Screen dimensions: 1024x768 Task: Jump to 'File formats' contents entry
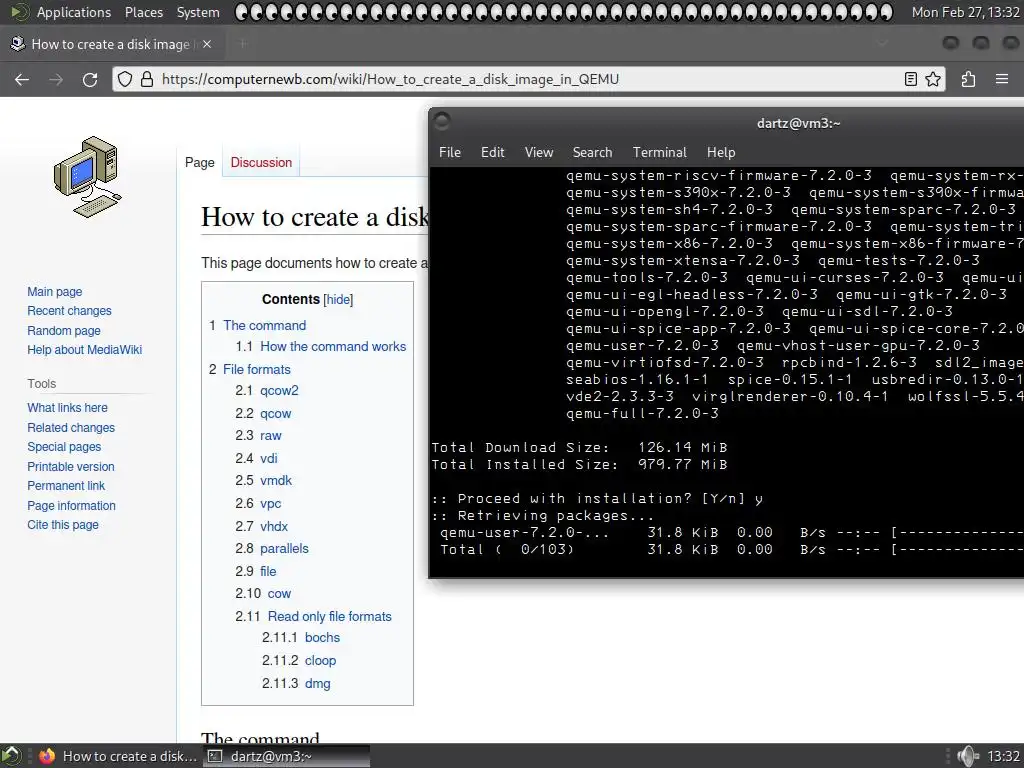[x=257, y=370]
